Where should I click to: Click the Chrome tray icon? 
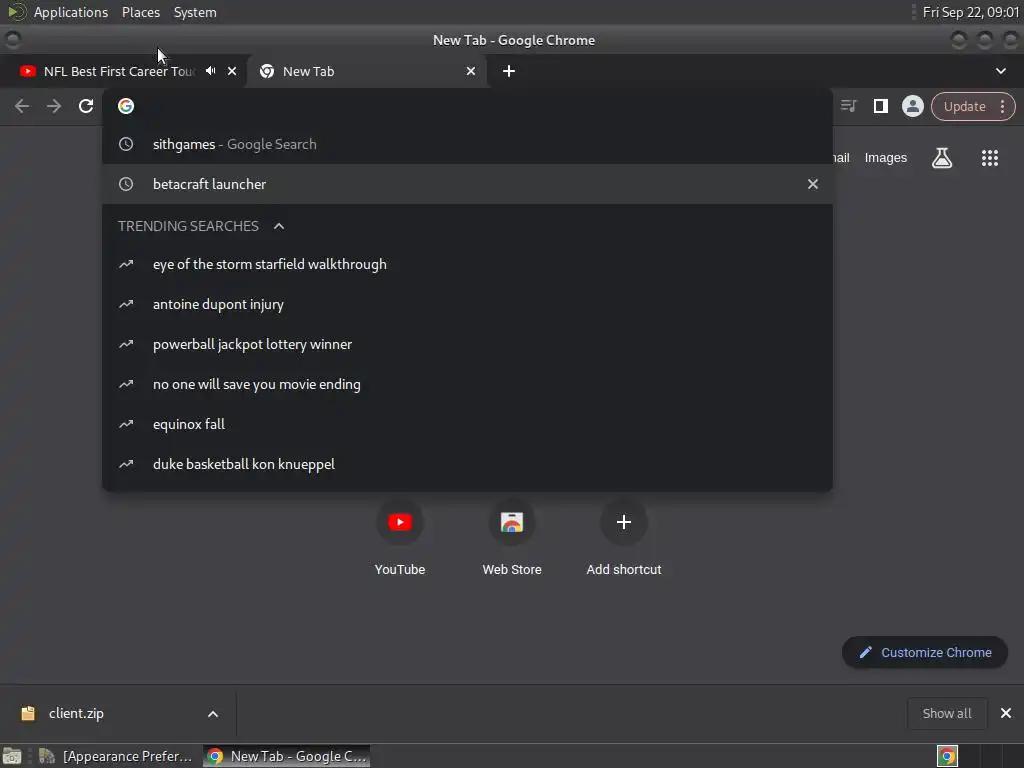(x=947, y=756)
